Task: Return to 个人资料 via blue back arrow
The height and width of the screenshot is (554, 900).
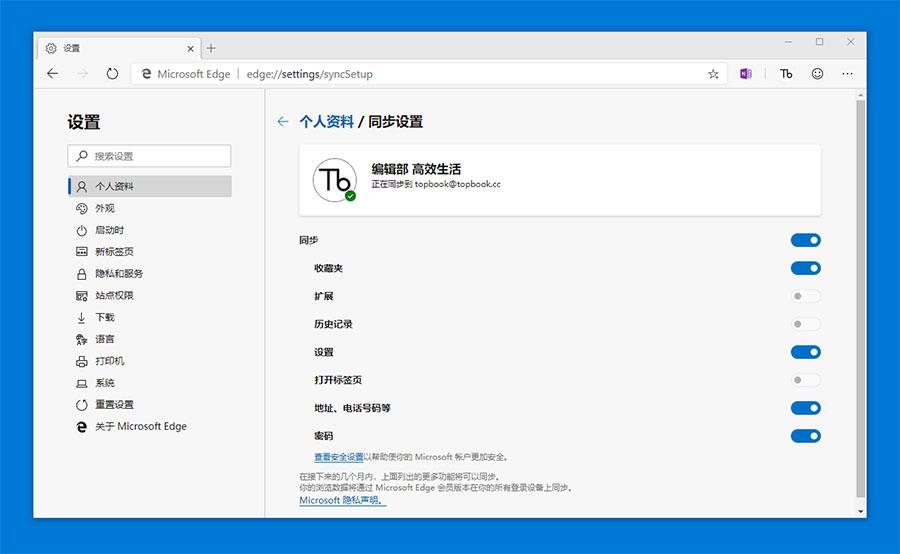Action: (282, 121)
